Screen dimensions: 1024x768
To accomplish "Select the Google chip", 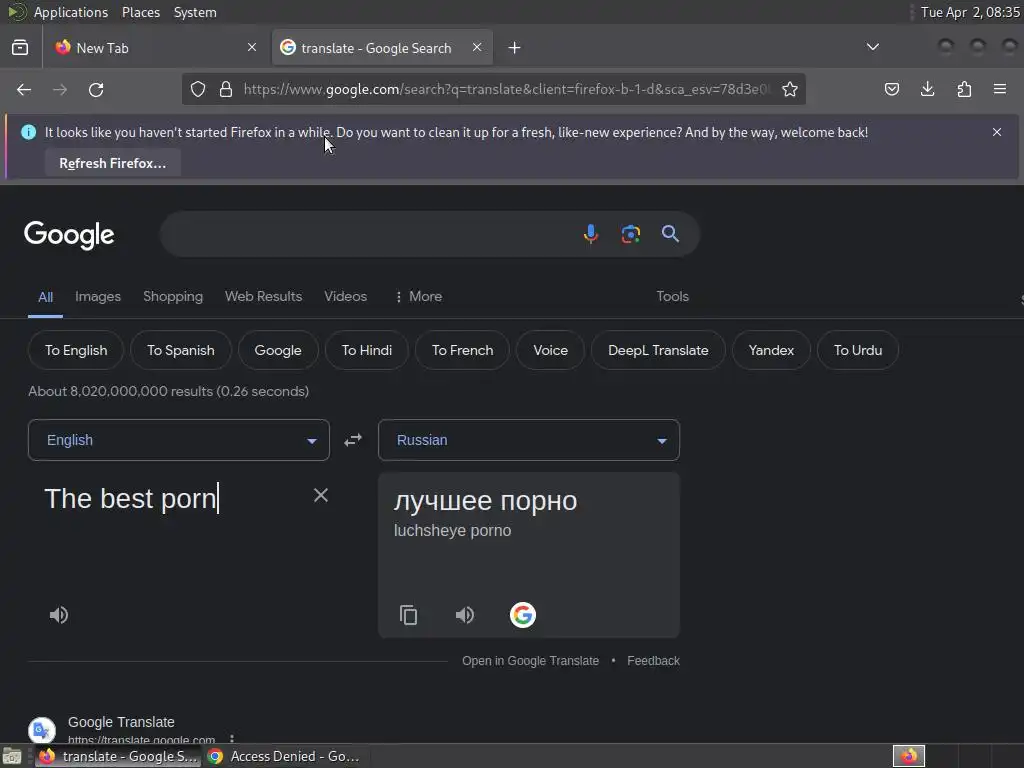I will click(x=278, y=351).
